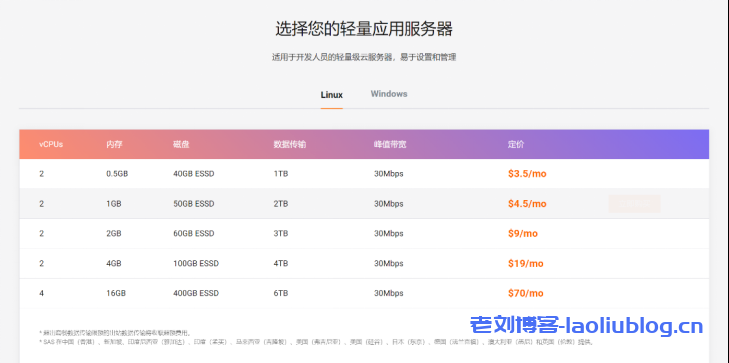Click the 峰值带宽 column header

click(x=390, y=144)
